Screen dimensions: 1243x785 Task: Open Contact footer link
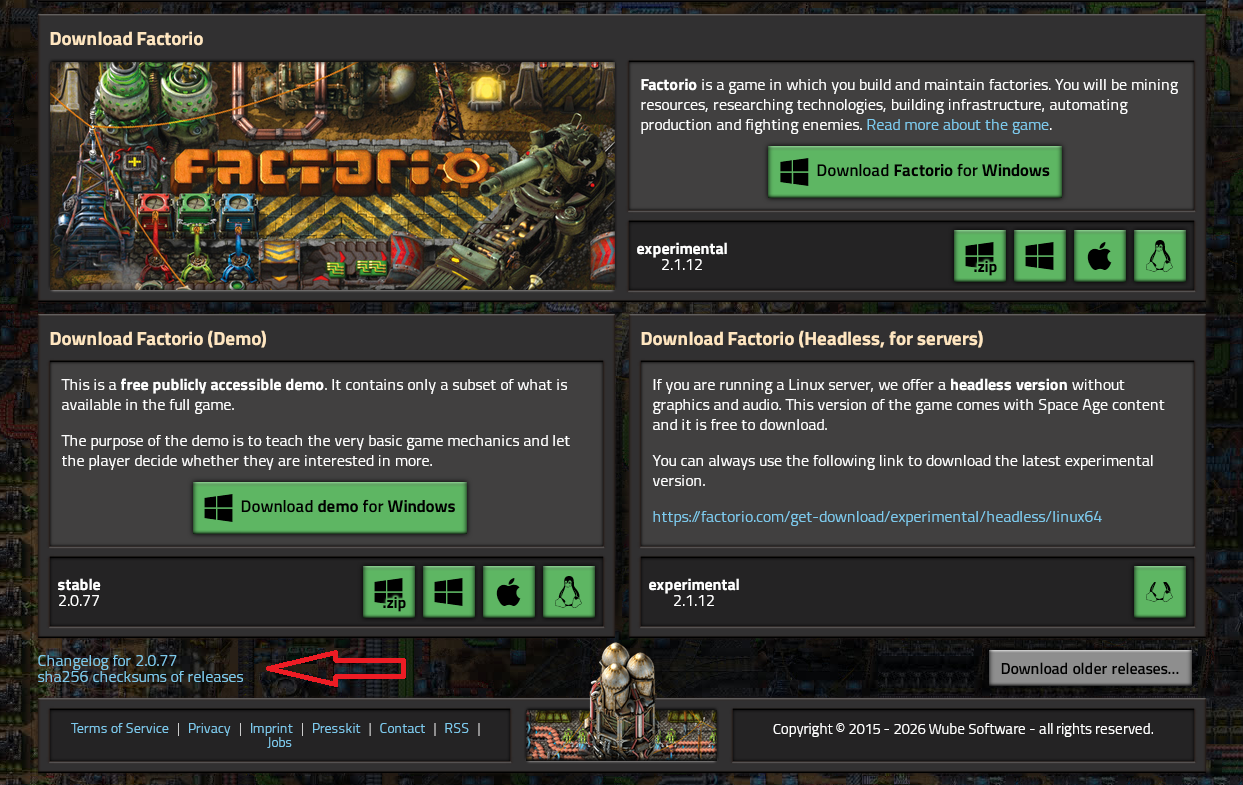click(x=402, y=729)
